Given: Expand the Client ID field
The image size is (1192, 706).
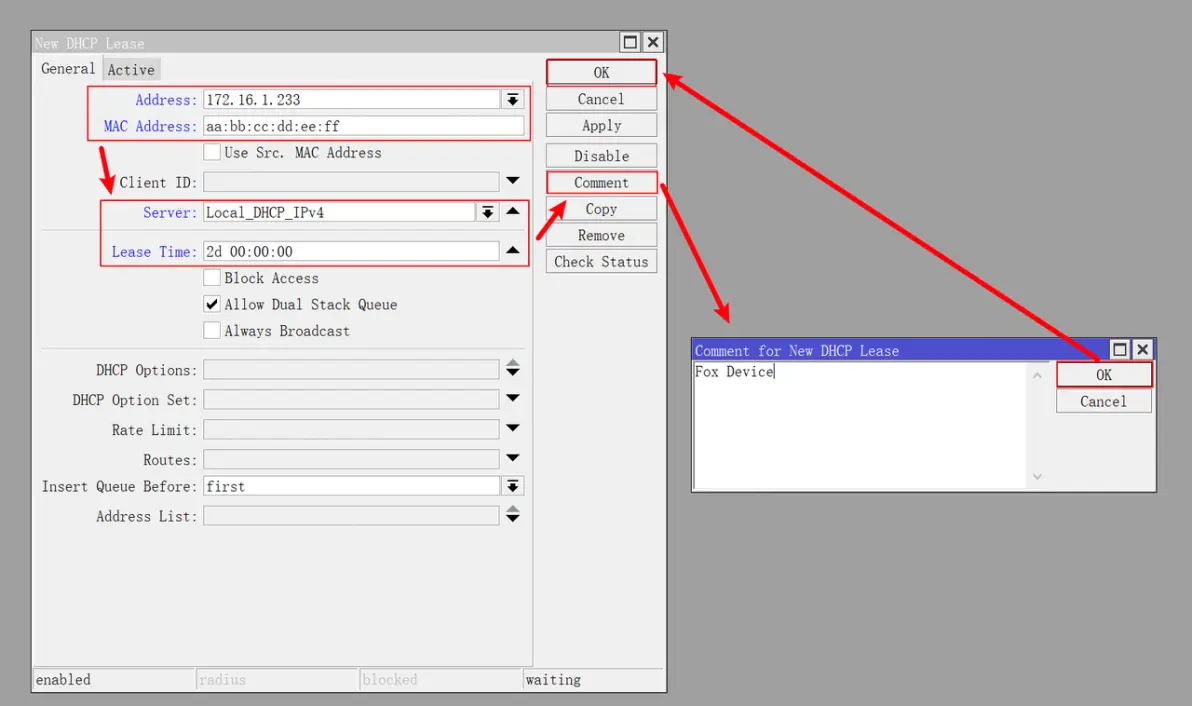Looking at the screenshot, I should [x=512, y=181].
